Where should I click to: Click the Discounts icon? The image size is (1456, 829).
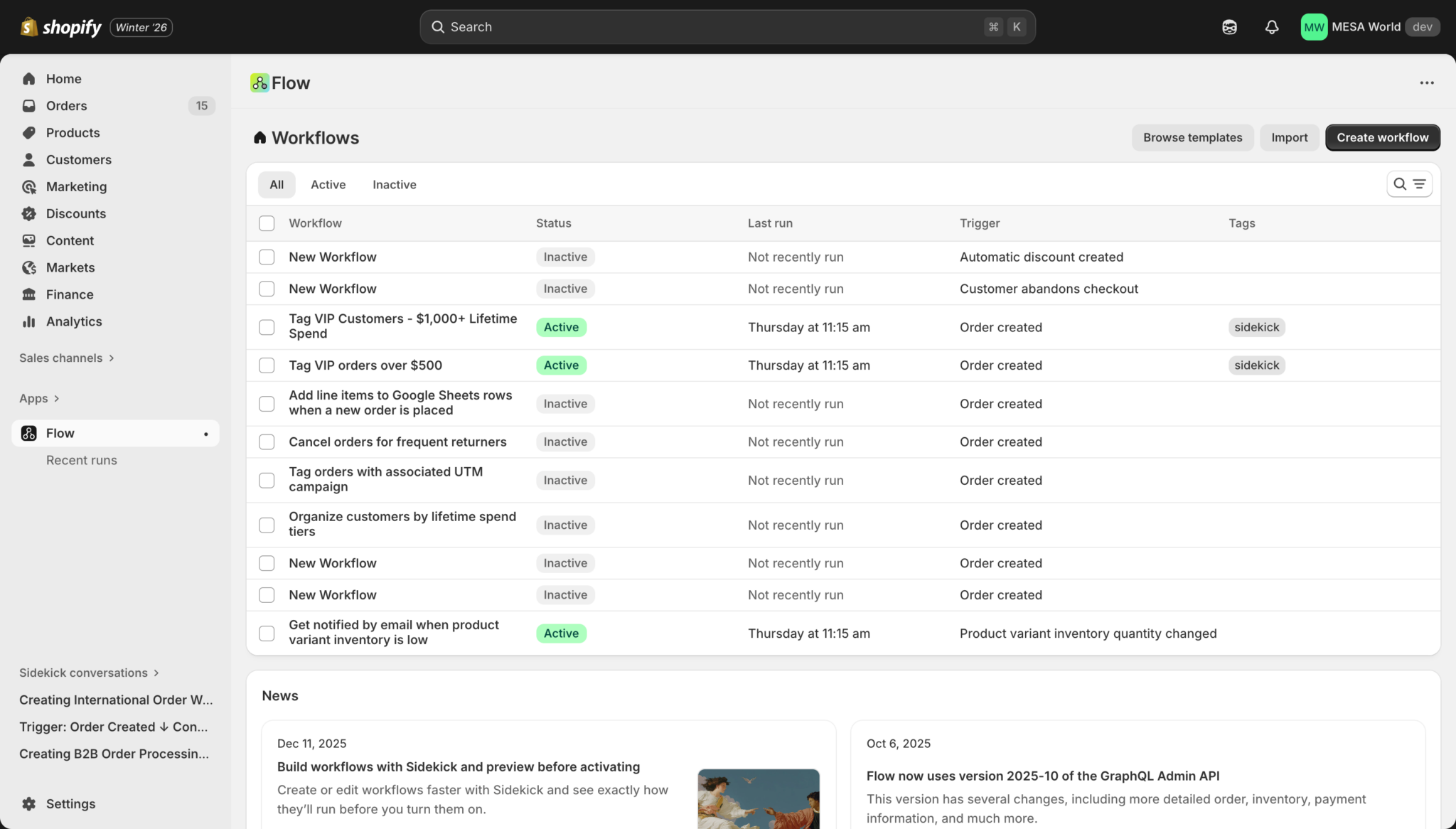[28, 213]
